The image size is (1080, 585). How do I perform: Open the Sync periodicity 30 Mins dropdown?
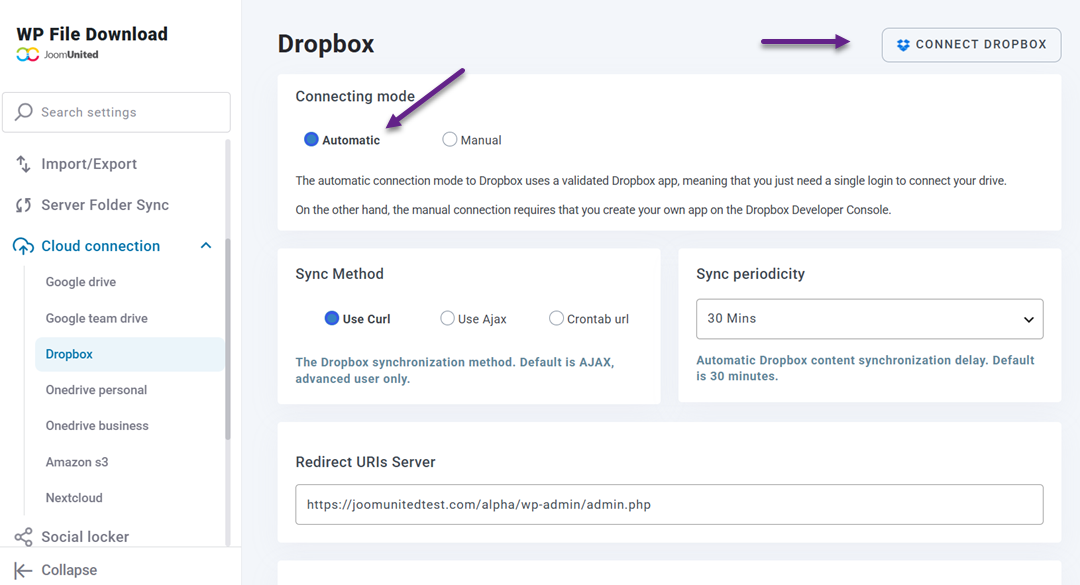pyautogui.click(x=869, y=319)
